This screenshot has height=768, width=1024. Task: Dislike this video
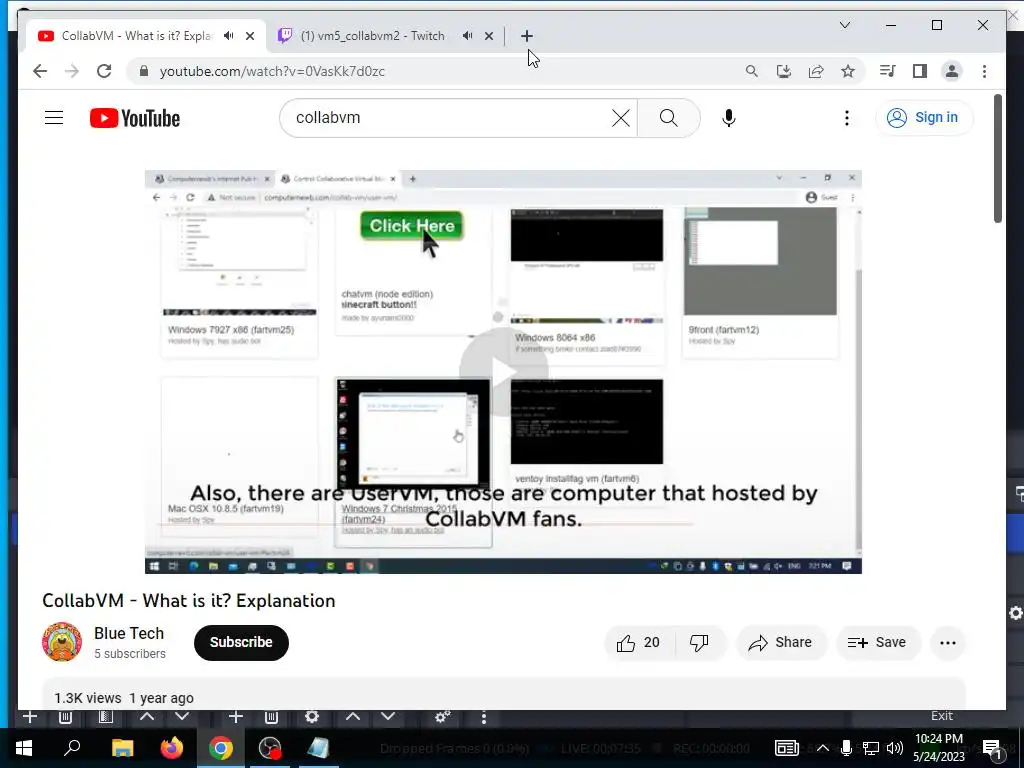coord(699,643)
